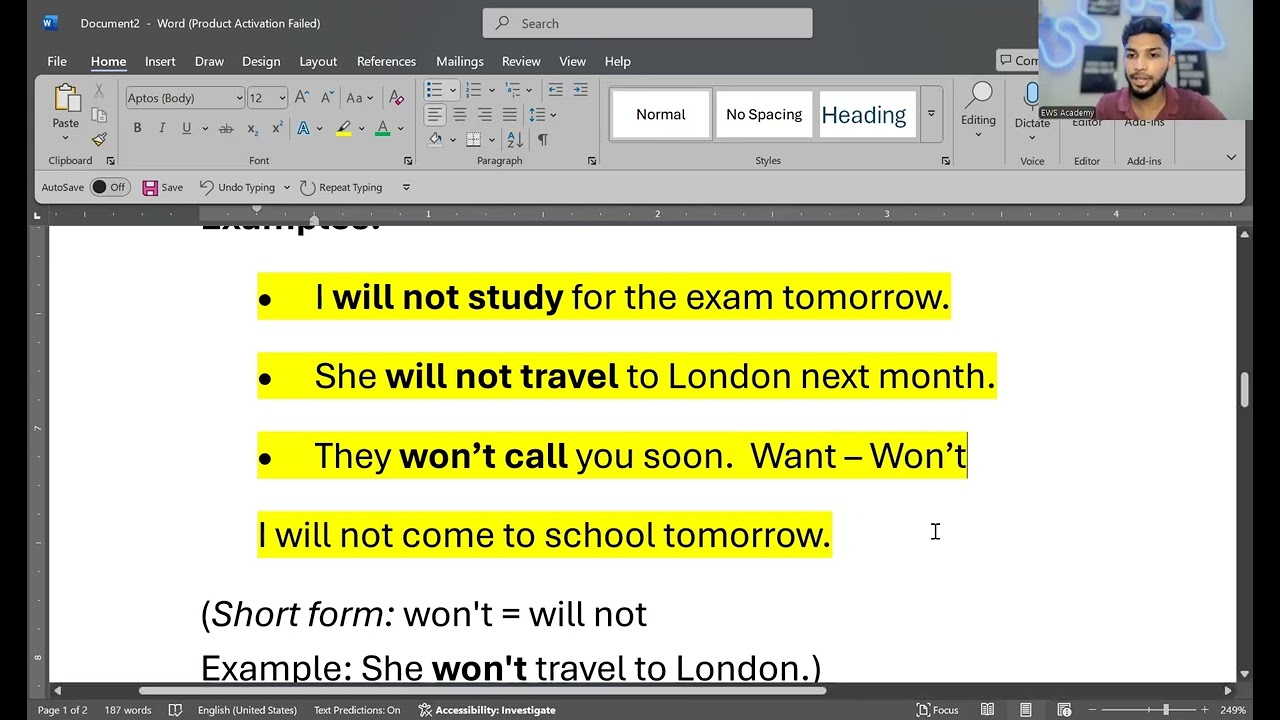Click Repeat Typing button
This screenshot has height=720, width=1280.
point(341,187)
